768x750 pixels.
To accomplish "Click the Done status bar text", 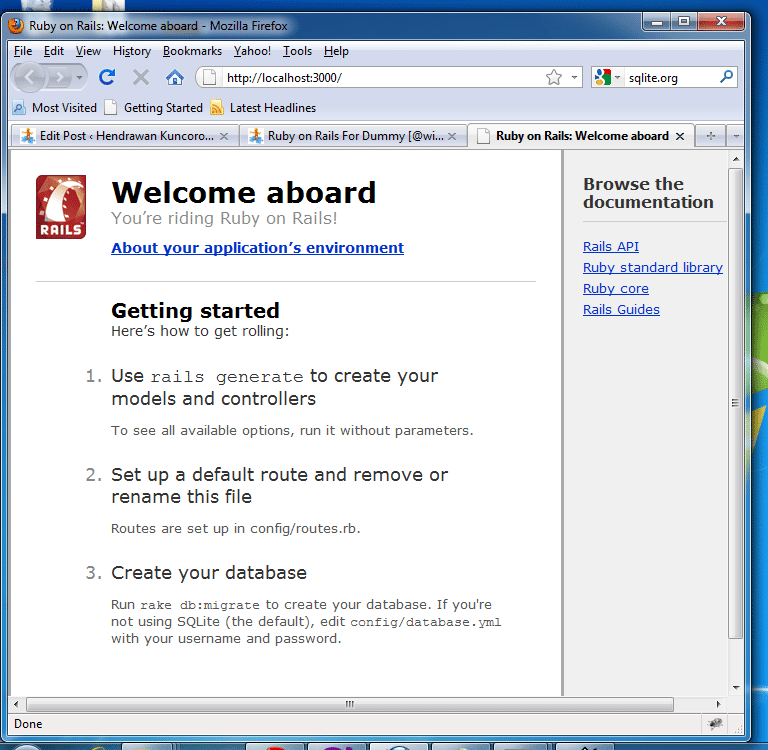I will (x=28, y=724).
